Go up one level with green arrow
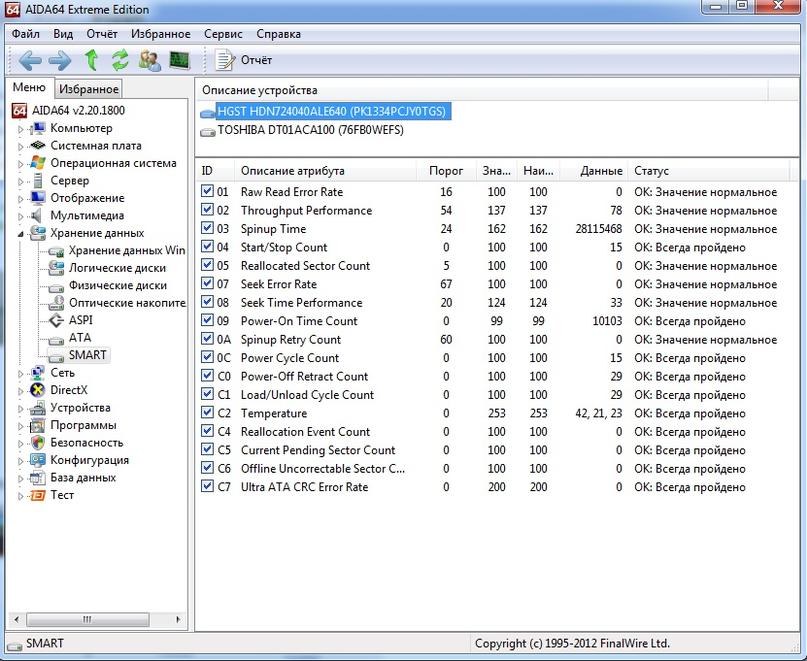 tap(92, 60)
